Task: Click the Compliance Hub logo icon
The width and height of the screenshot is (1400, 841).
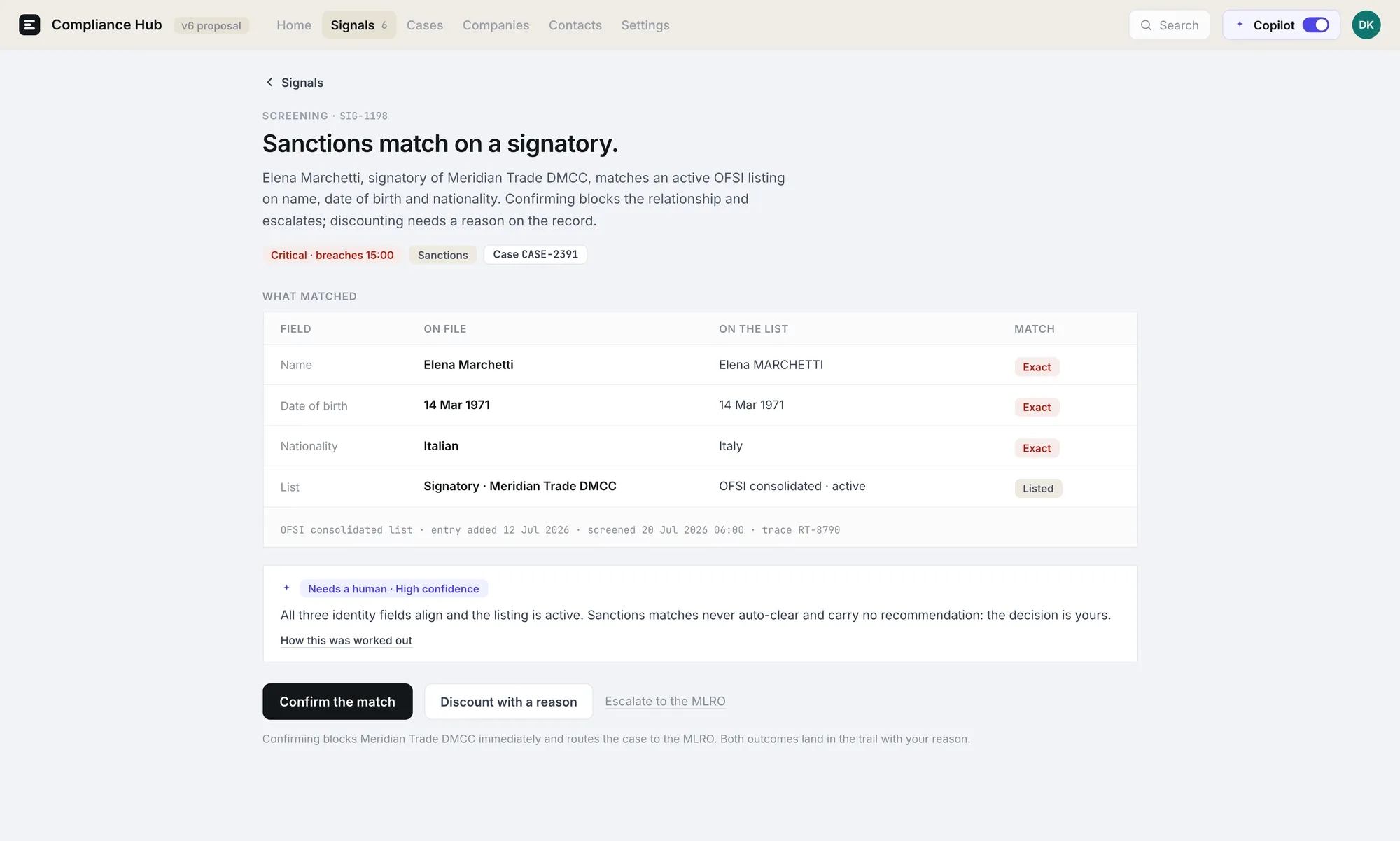Action: 29,25
